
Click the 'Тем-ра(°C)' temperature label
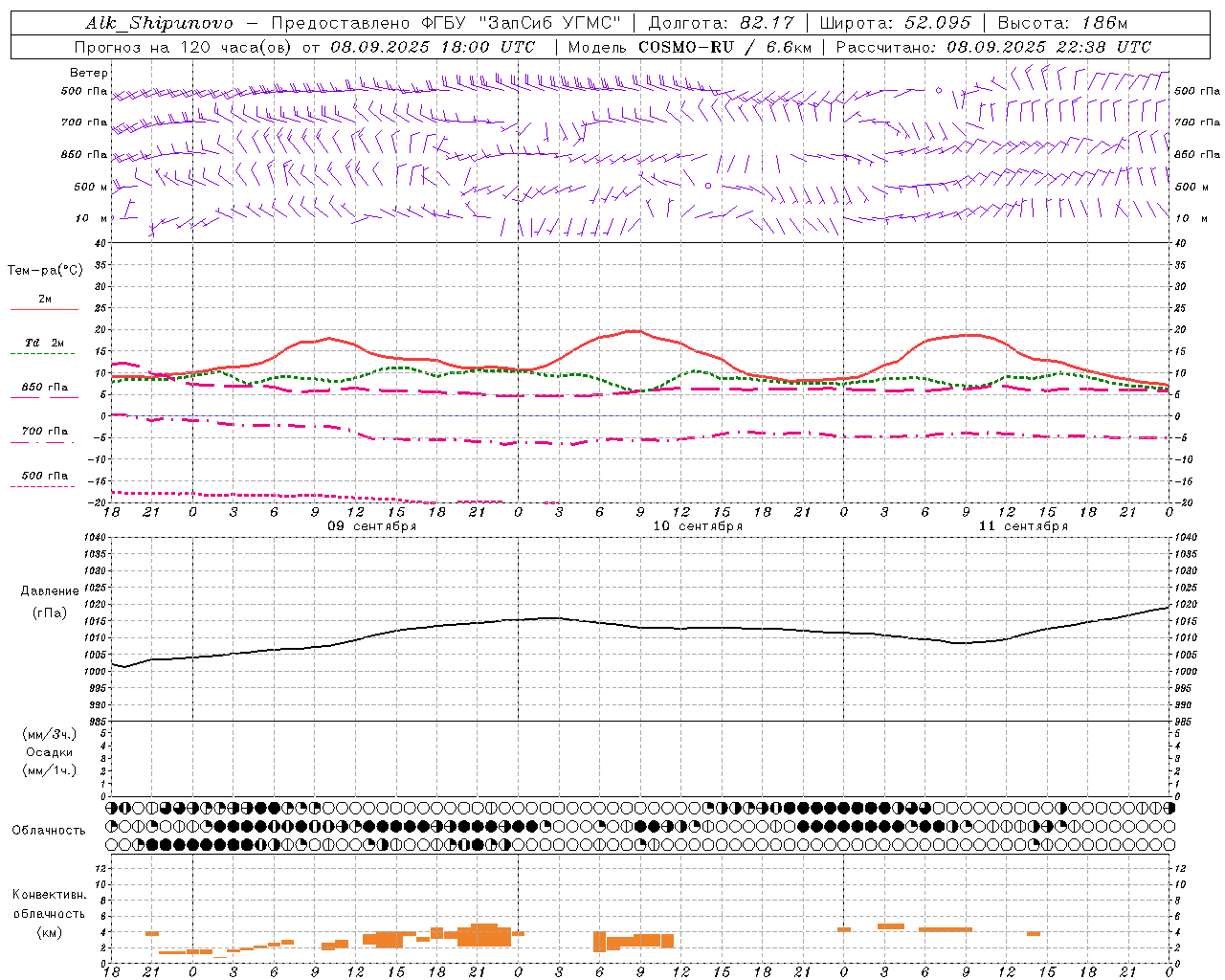(45, 271)
